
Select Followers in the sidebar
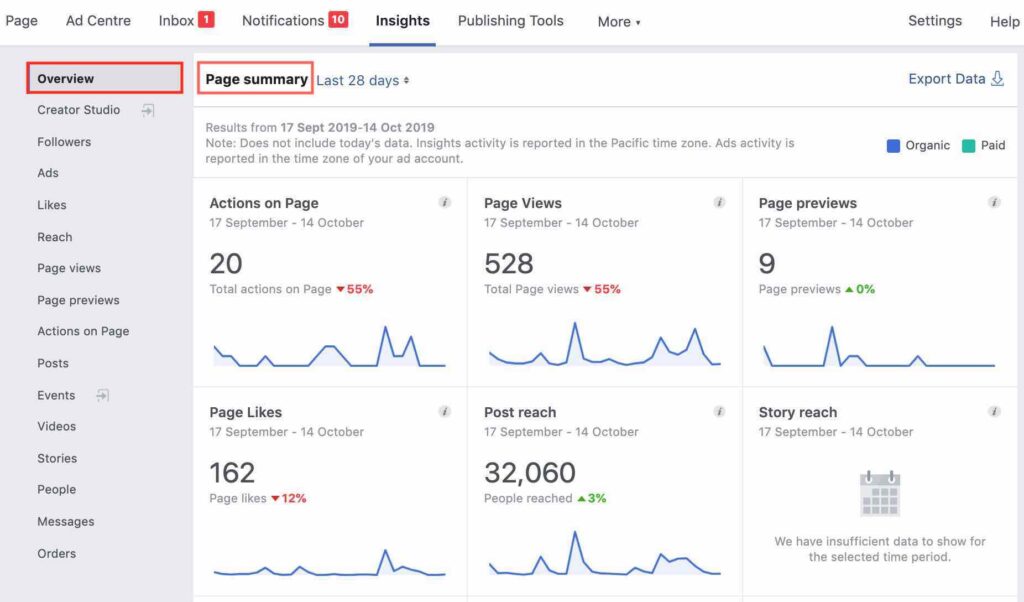[64, 142]
